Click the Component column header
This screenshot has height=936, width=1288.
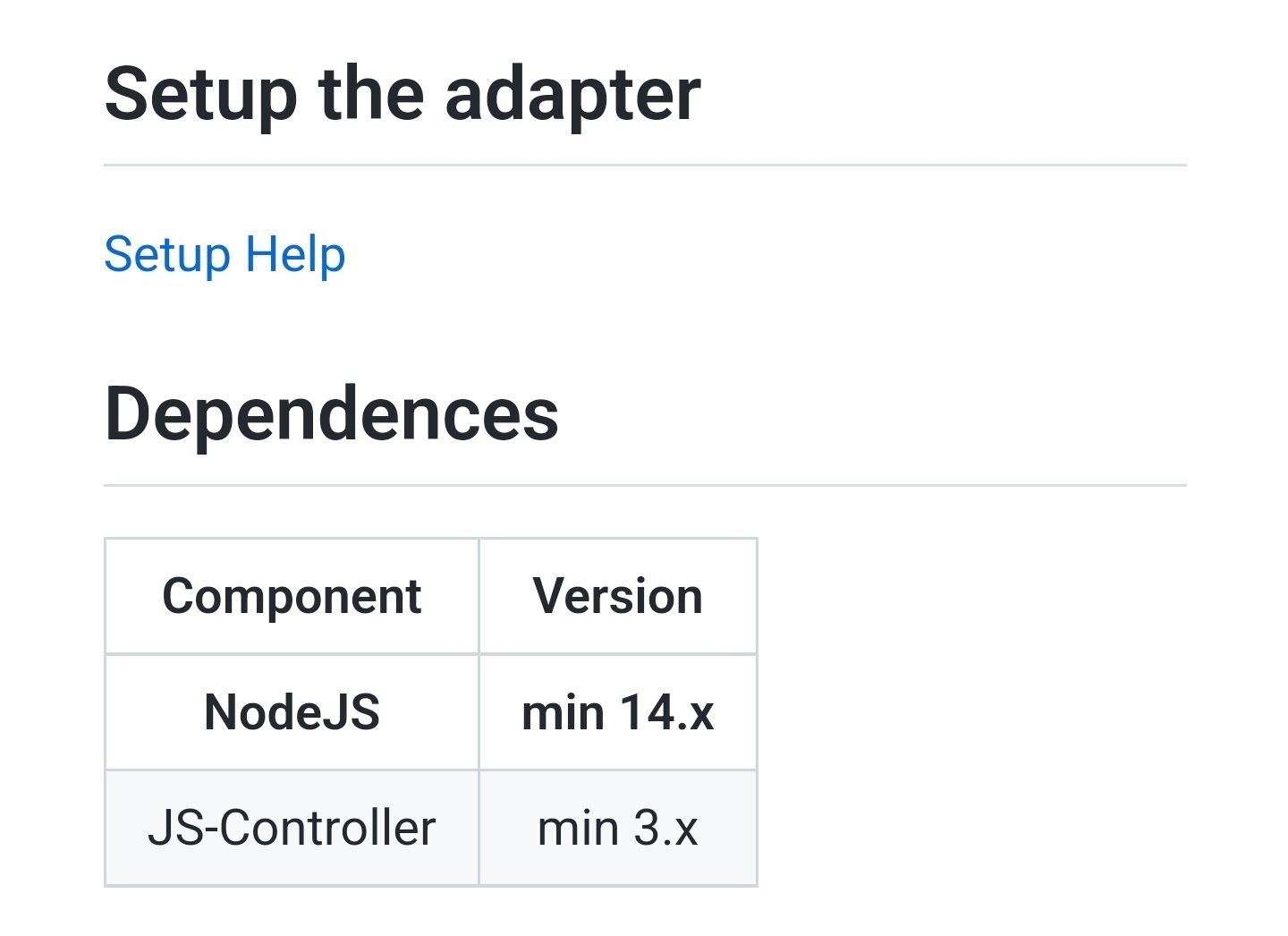click(292, 596)
